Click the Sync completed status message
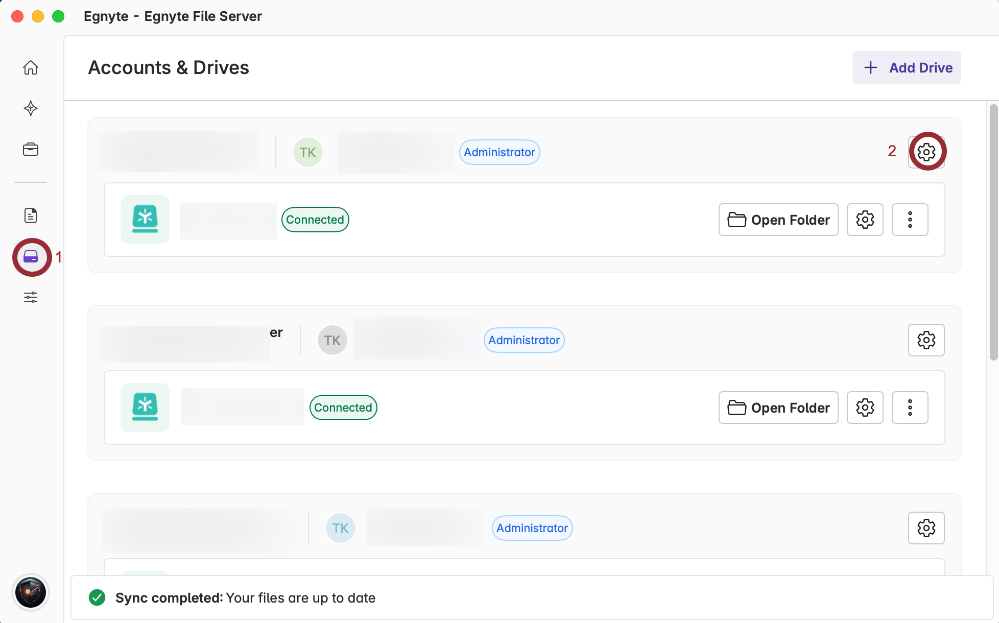This screenshot has height=623, width=999. (x=245, y=598)
